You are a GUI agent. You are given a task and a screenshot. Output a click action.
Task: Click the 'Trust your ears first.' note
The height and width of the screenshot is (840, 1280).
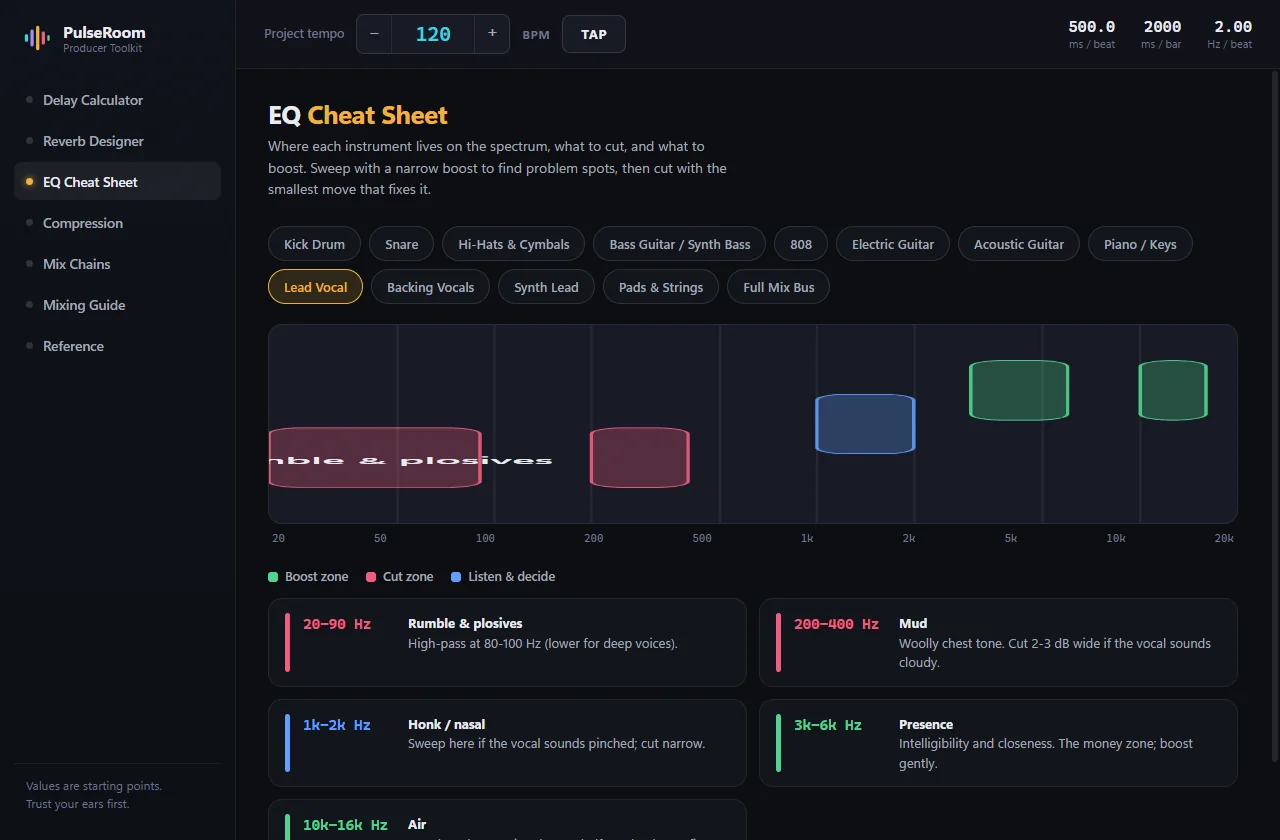78,804
